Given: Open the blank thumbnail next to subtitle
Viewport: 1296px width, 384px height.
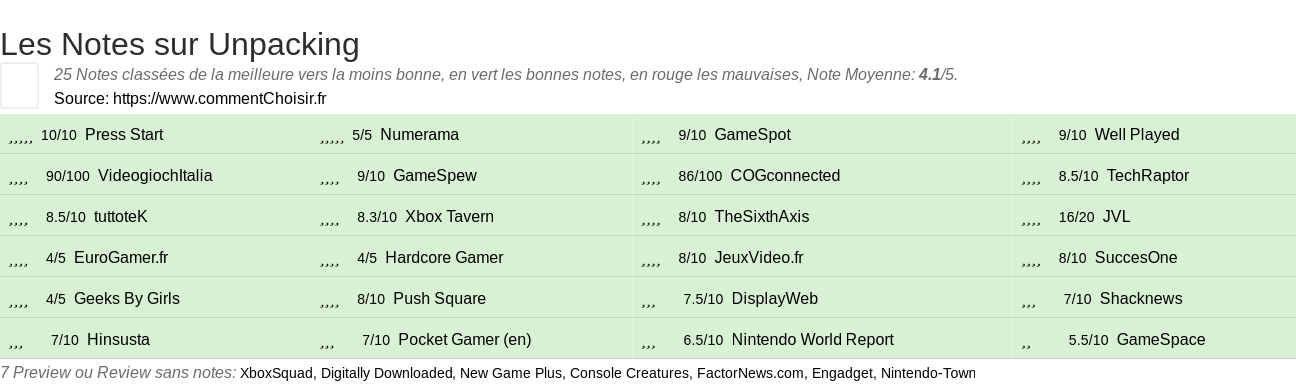Looking at the screenshot, I should [x=19, y=85].
